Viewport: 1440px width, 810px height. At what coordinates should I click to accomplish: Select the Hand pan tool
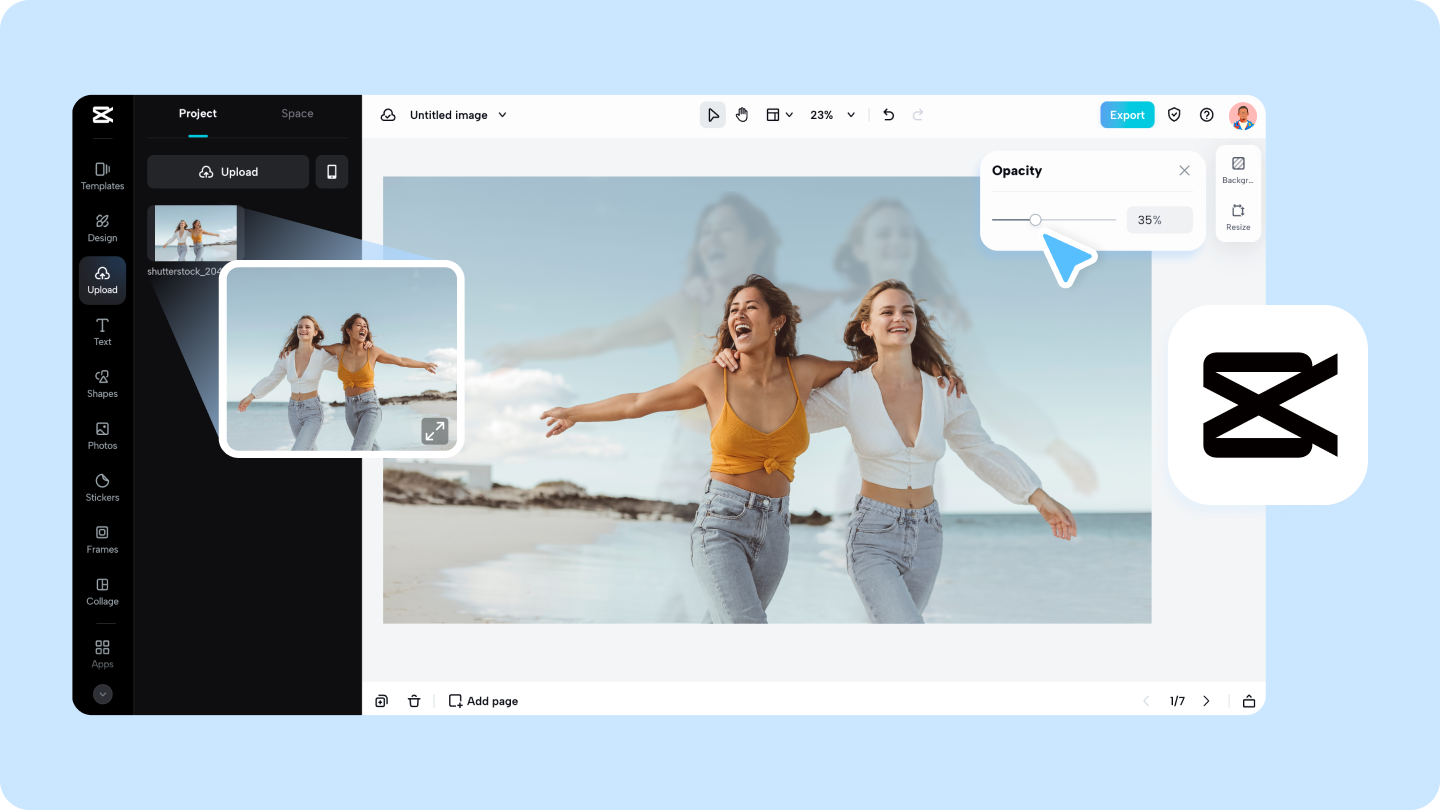(742, 115)
